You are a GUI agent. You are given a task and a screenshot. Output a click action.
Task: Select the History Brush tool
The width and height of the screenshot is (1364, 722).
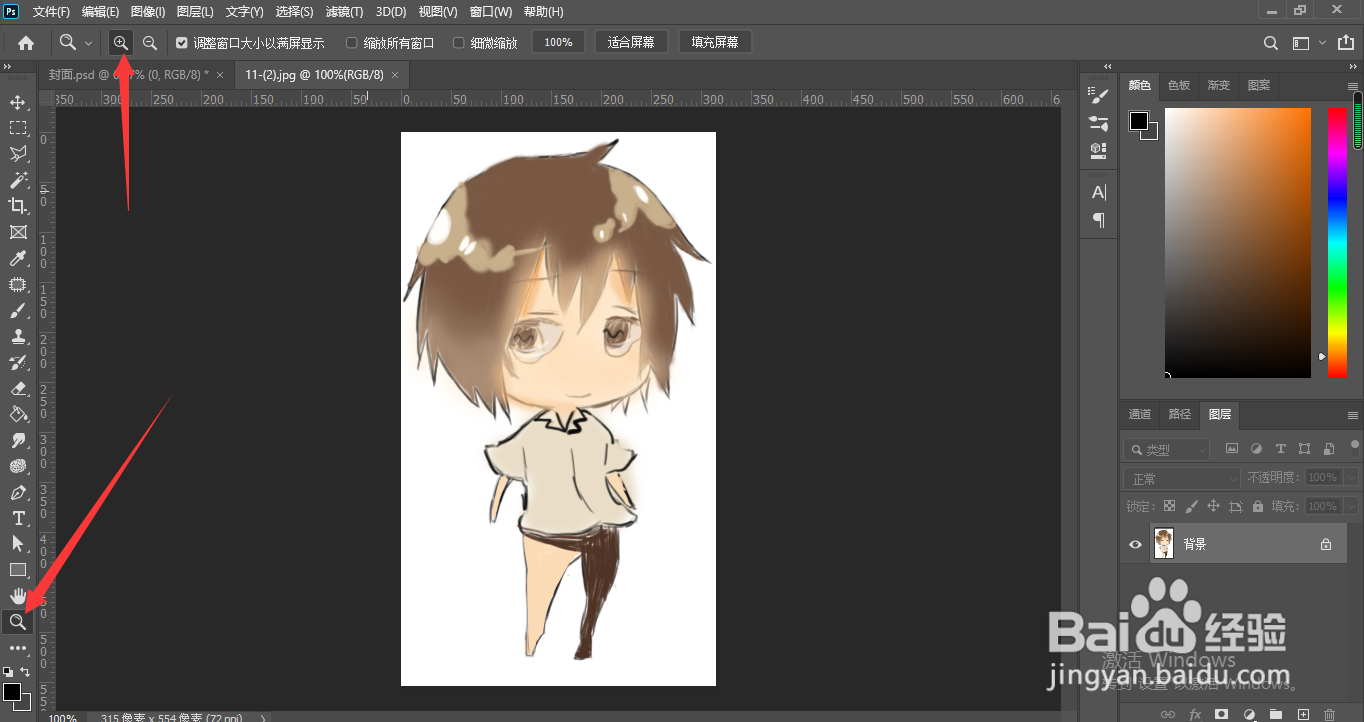click(x=18, y=362)
